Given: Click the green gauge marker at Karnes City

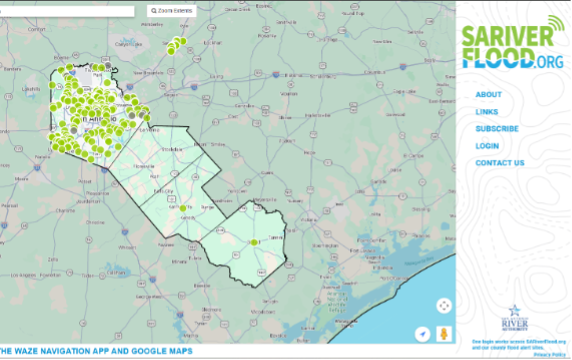Looking at the screenshot, I should 183,208.
